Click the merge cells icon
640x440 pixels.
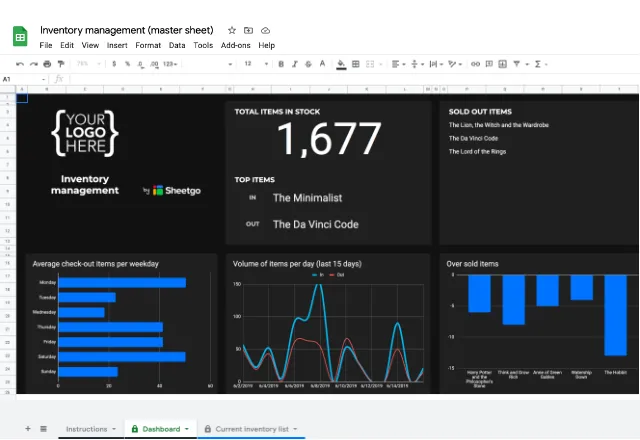(370, 64)
